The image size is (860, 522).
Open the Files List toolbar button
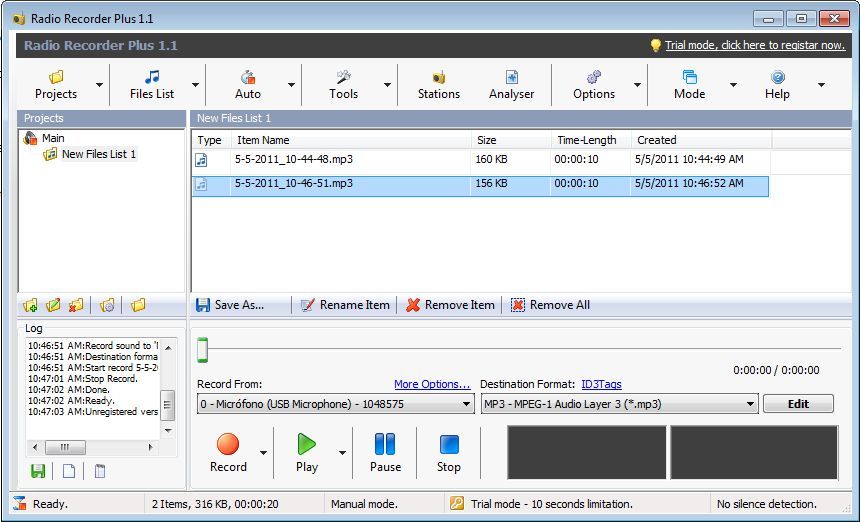(152, 84)
